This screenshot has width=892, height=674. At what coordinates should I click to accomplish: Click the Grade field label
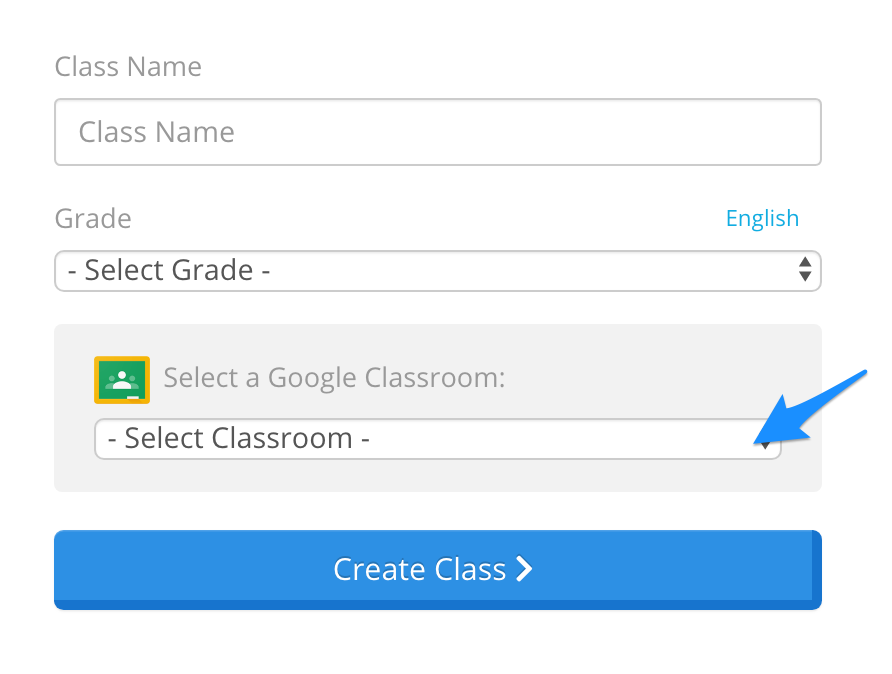(93, 218)
